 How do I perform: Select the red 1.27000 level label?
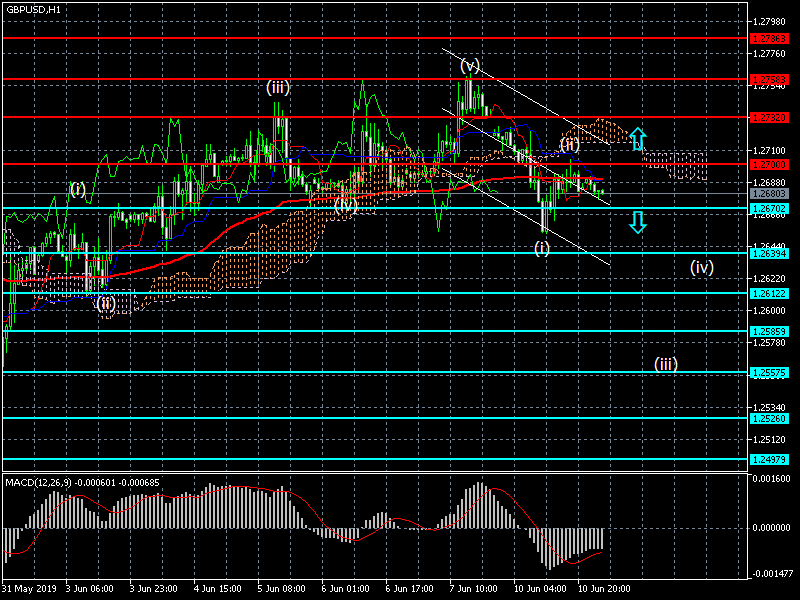769,164
